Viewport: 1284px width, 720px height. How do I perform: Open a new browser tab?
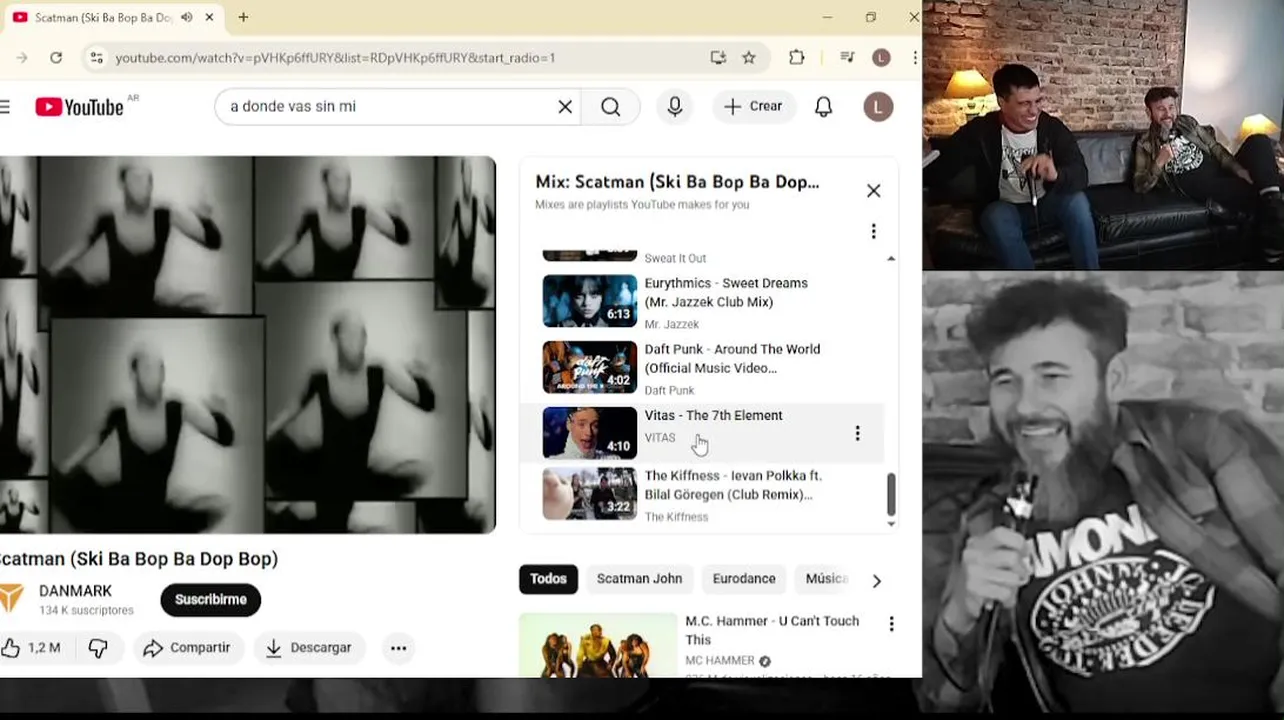click(x=243, y=17)
